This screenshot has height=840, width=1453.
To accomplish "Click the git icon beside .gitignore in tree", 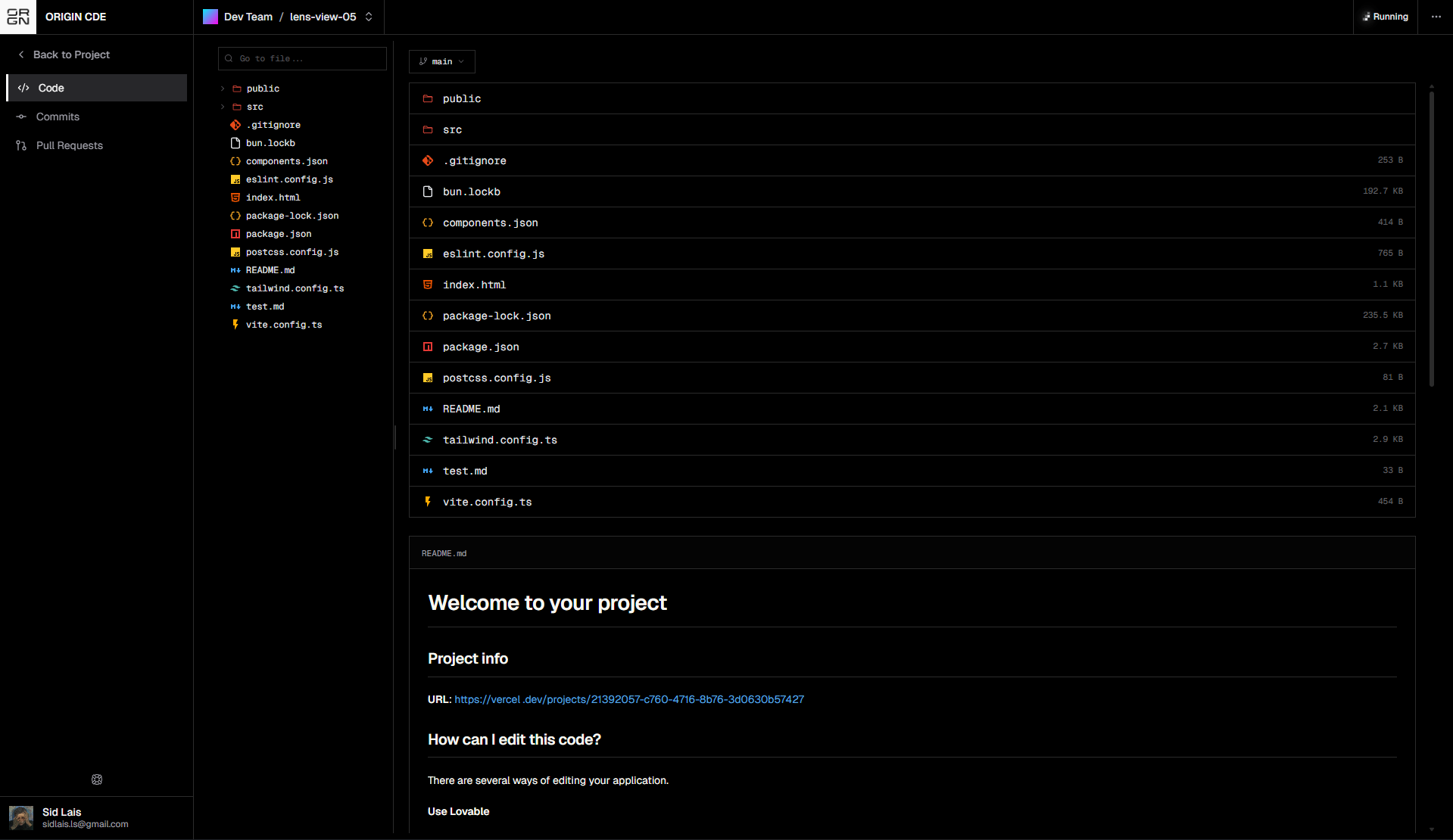I will pyautogui.click(x=235, y=125).
